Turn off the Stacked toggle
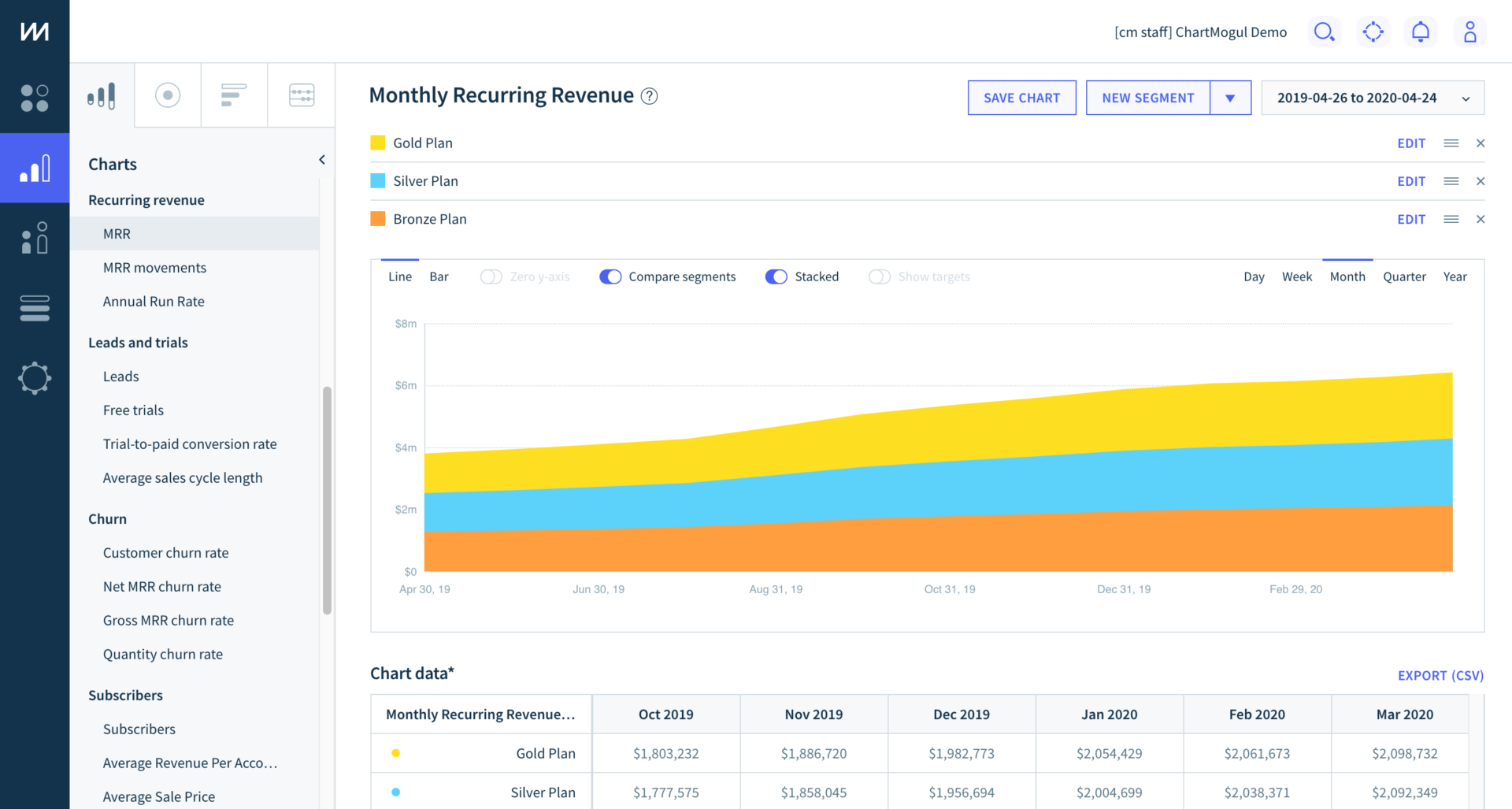Viewport: 1512px width, 809px height. point(776,276)
